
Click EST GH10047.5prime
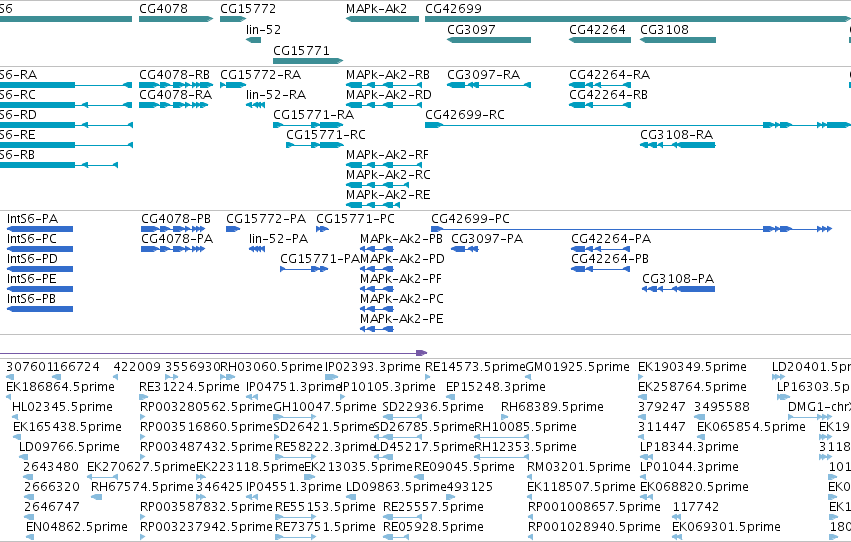(295, 417)
